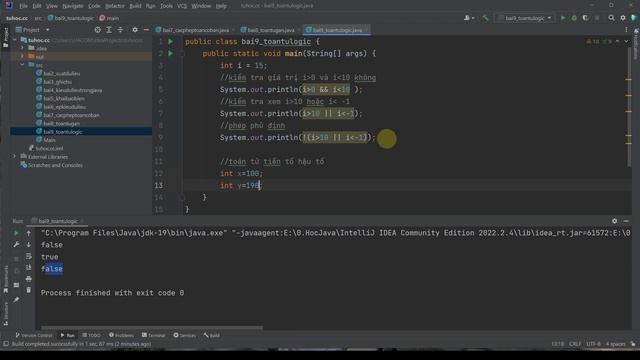Screen dimensions: 640x360
Task: Run class from line 1 gutter arrow
Action: point(171,42)
